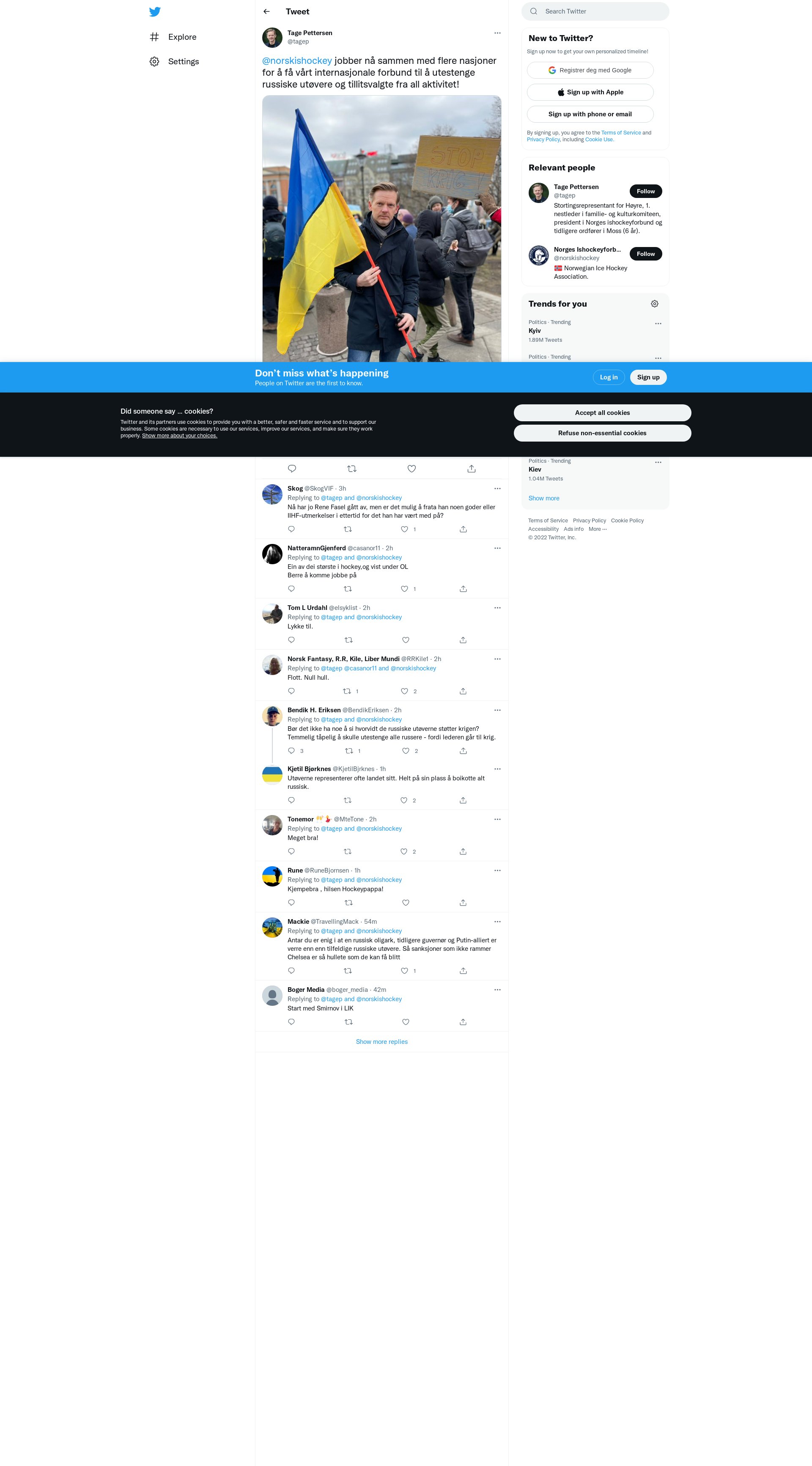Open trends settings gear icon
812x1466 pixels.
654,304
